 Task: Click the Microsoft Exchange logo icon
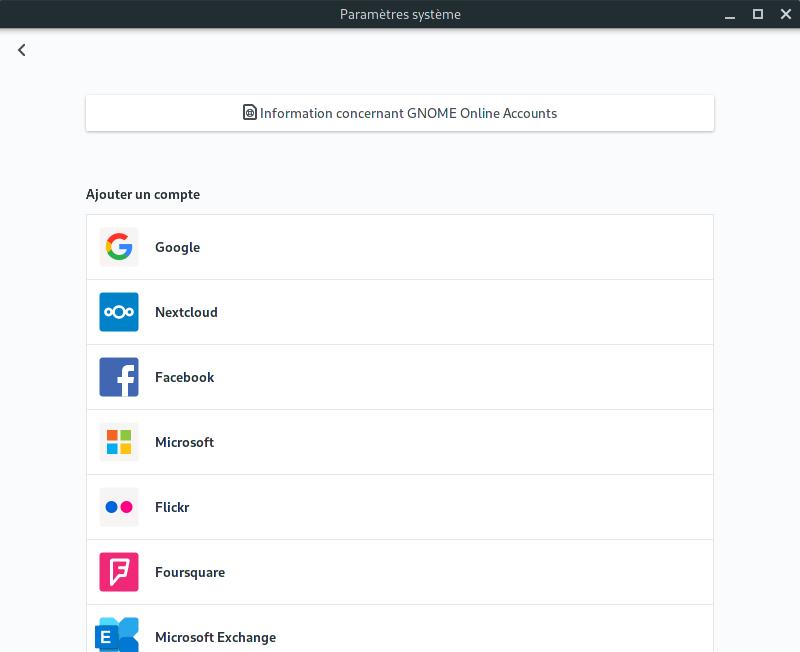point(117,635)
